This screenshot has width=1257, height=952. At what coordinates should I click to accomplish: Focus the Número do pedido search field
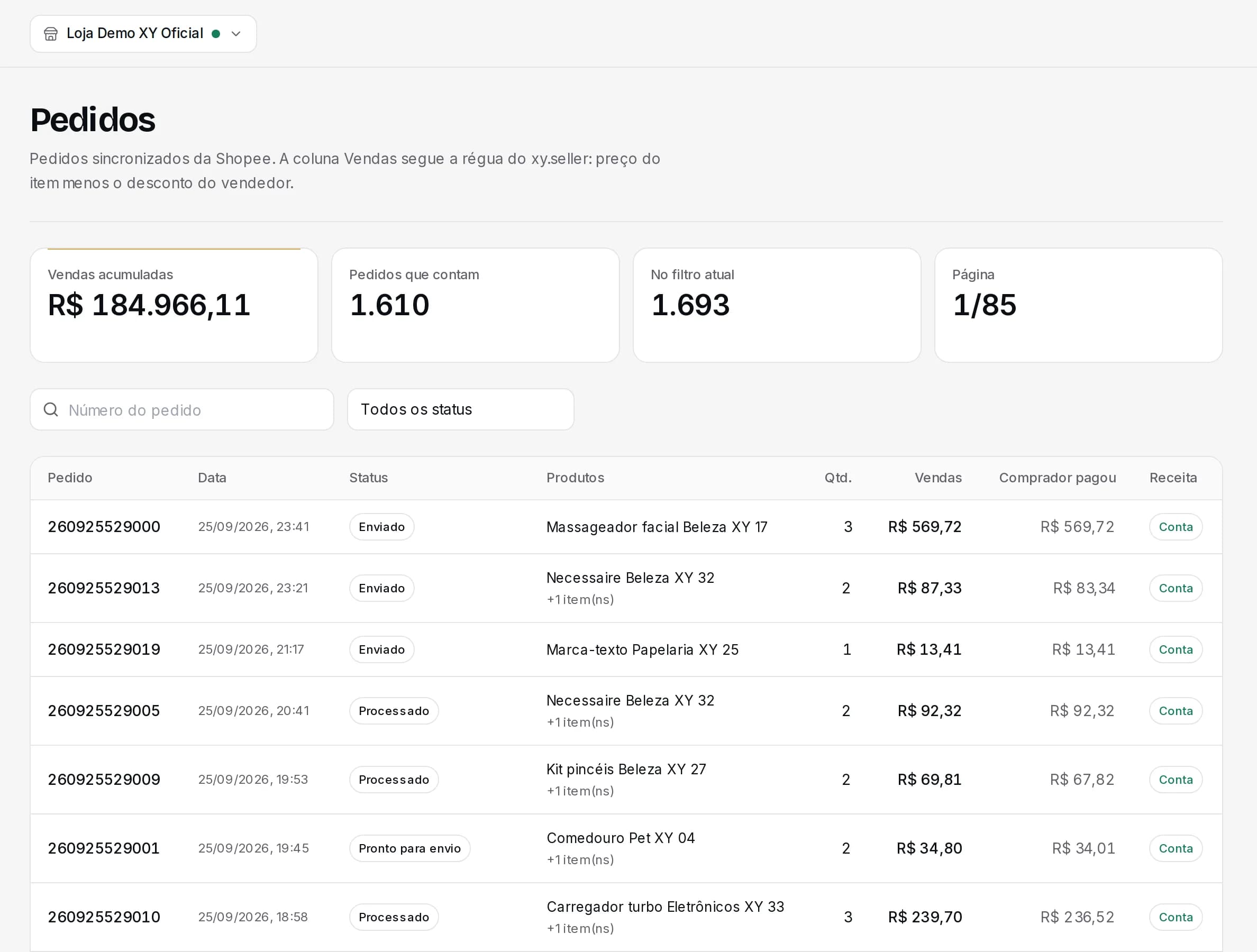pos(182,409)
